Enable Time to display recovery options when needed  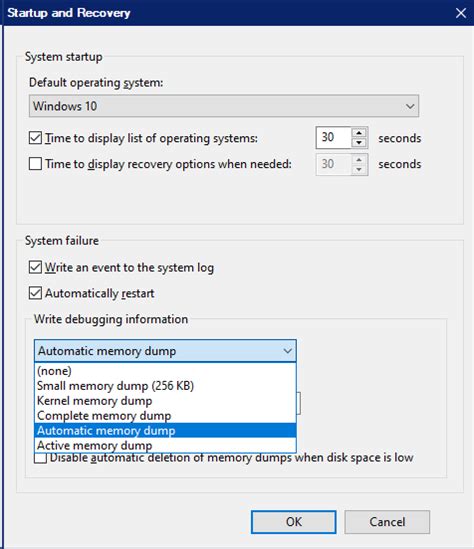35,164
